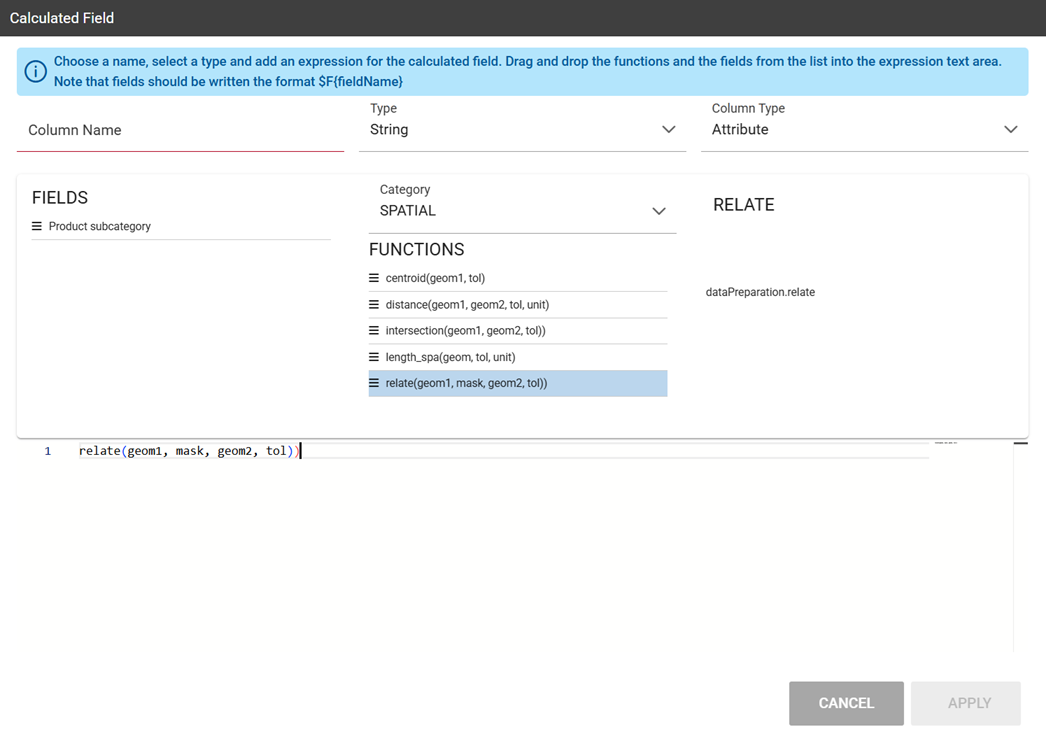Click the chevron of the Category dropdown
Screen dimensions: 1046x734
(658, 211)
